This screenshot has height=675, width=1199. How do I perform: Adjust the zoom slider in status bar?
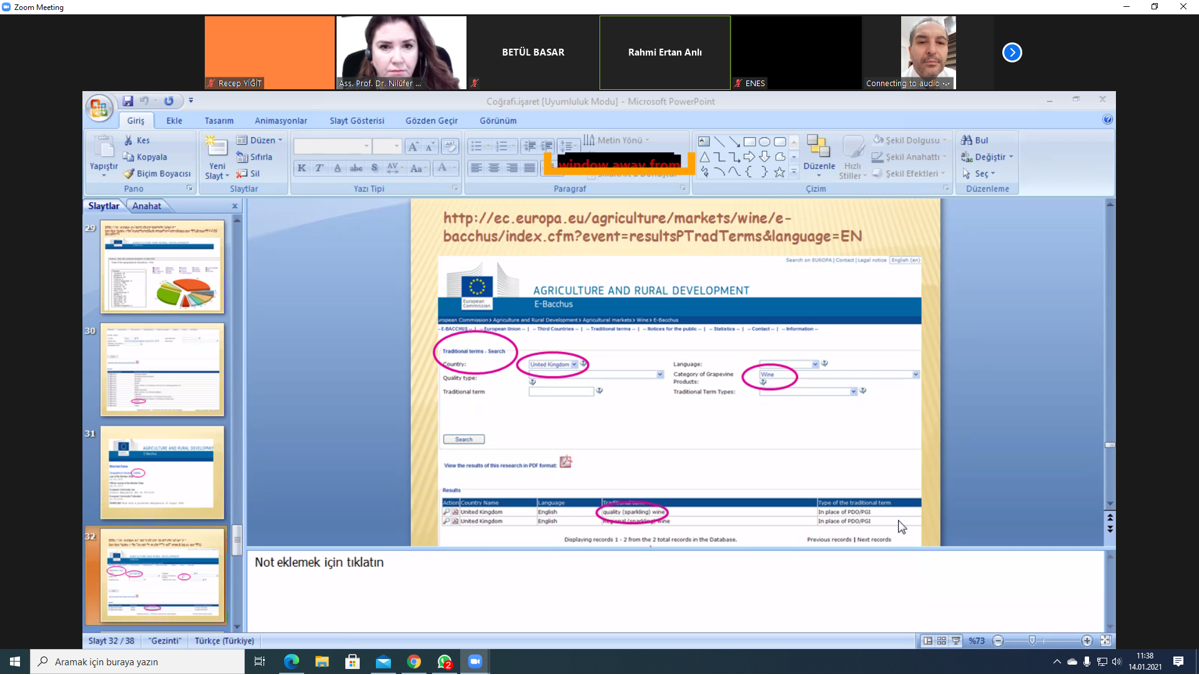pyautogui.click(x=1033, y=641)
